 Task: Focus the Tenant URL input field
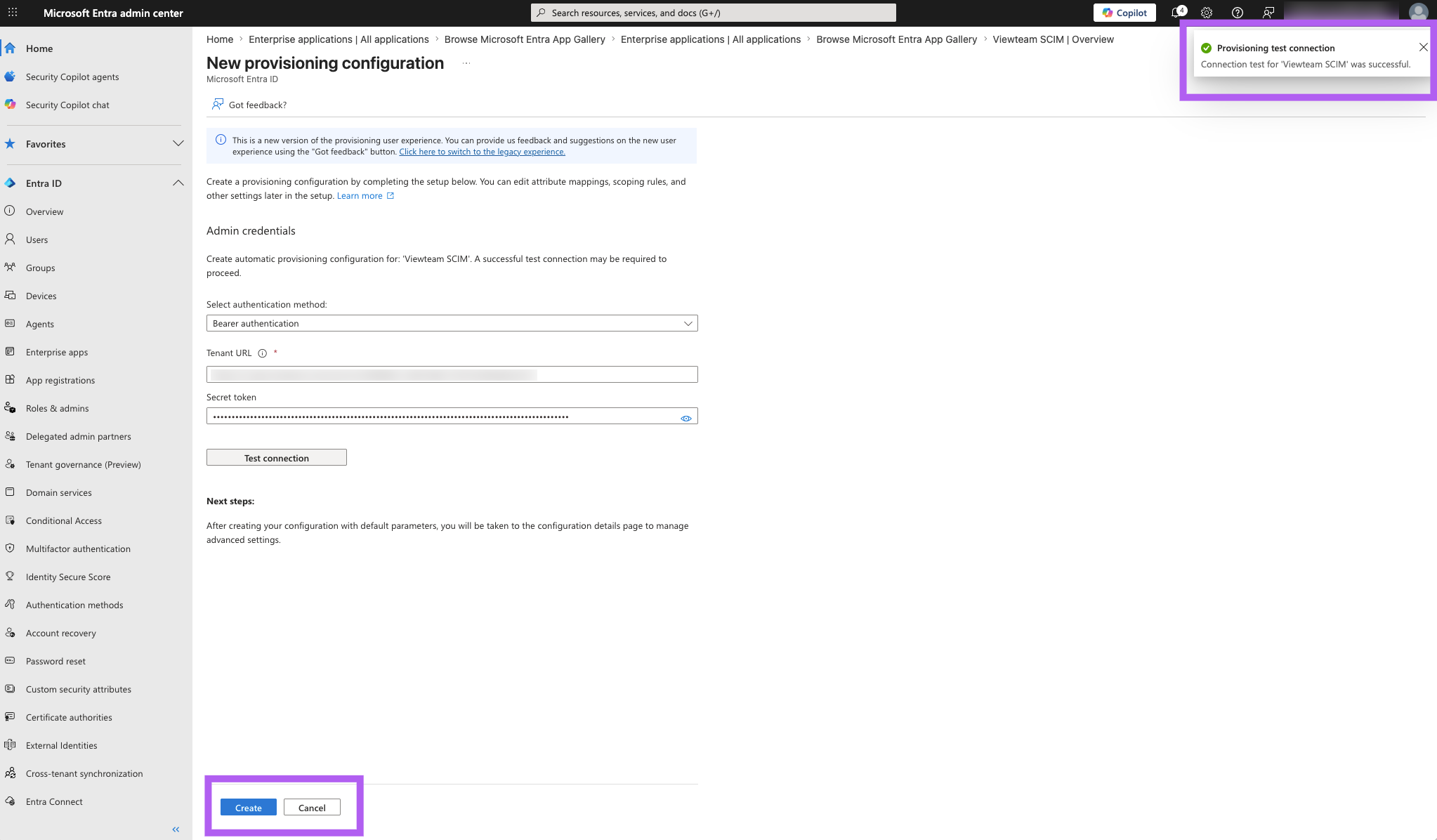click(452, 374)
